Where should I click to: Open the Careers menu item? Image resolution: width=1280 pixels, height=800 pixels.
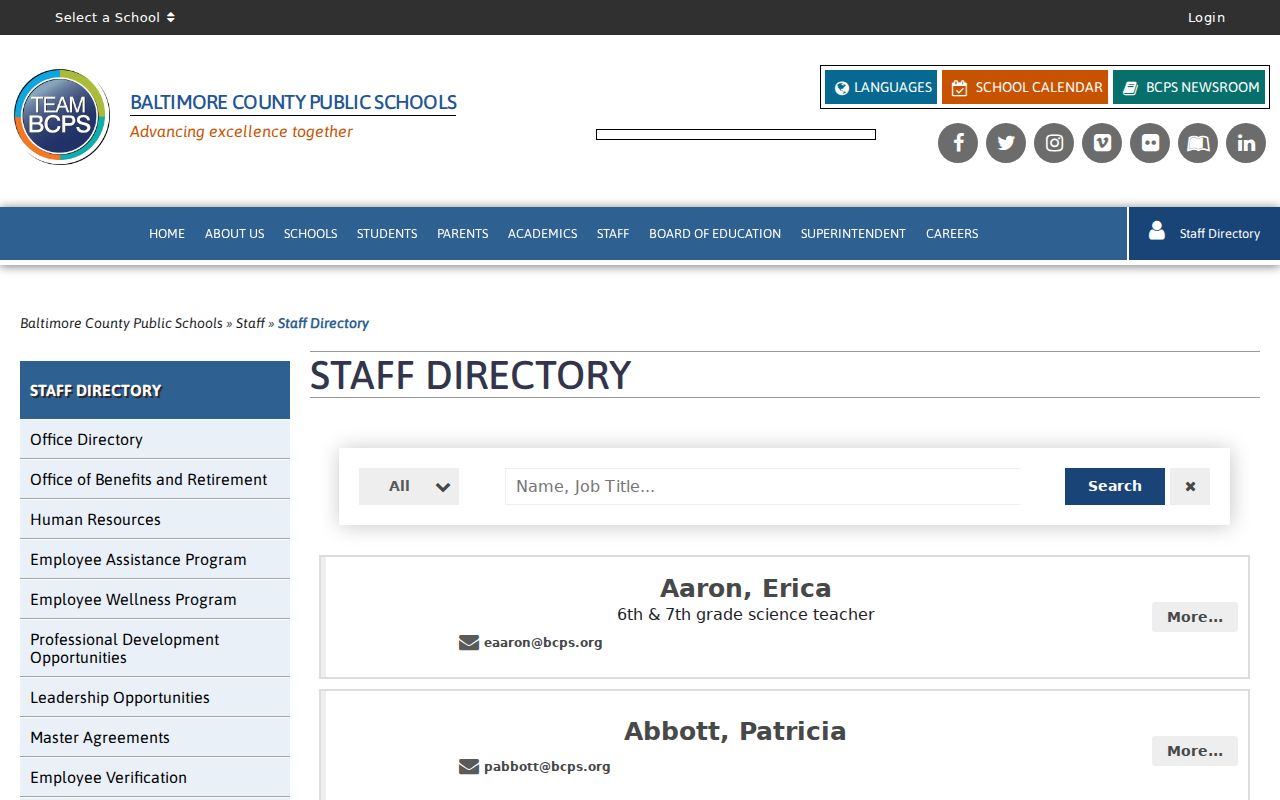pos(952,233)
